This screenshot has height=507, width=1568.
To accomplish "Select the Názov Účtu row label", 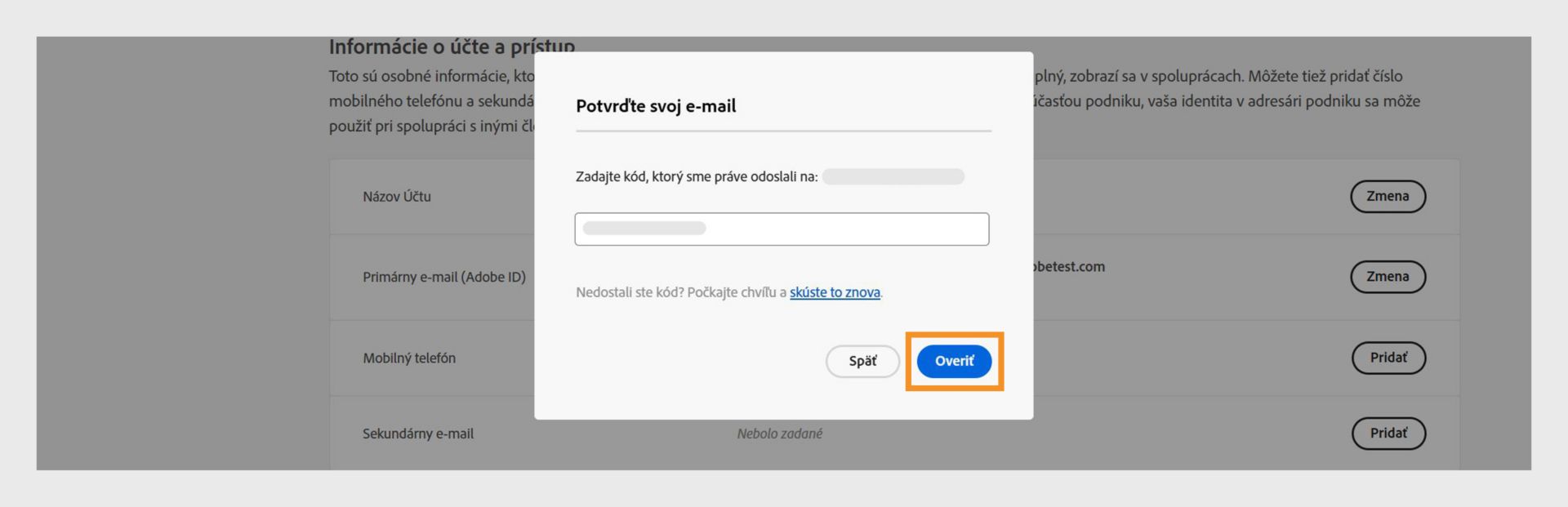I will (397, 197).
